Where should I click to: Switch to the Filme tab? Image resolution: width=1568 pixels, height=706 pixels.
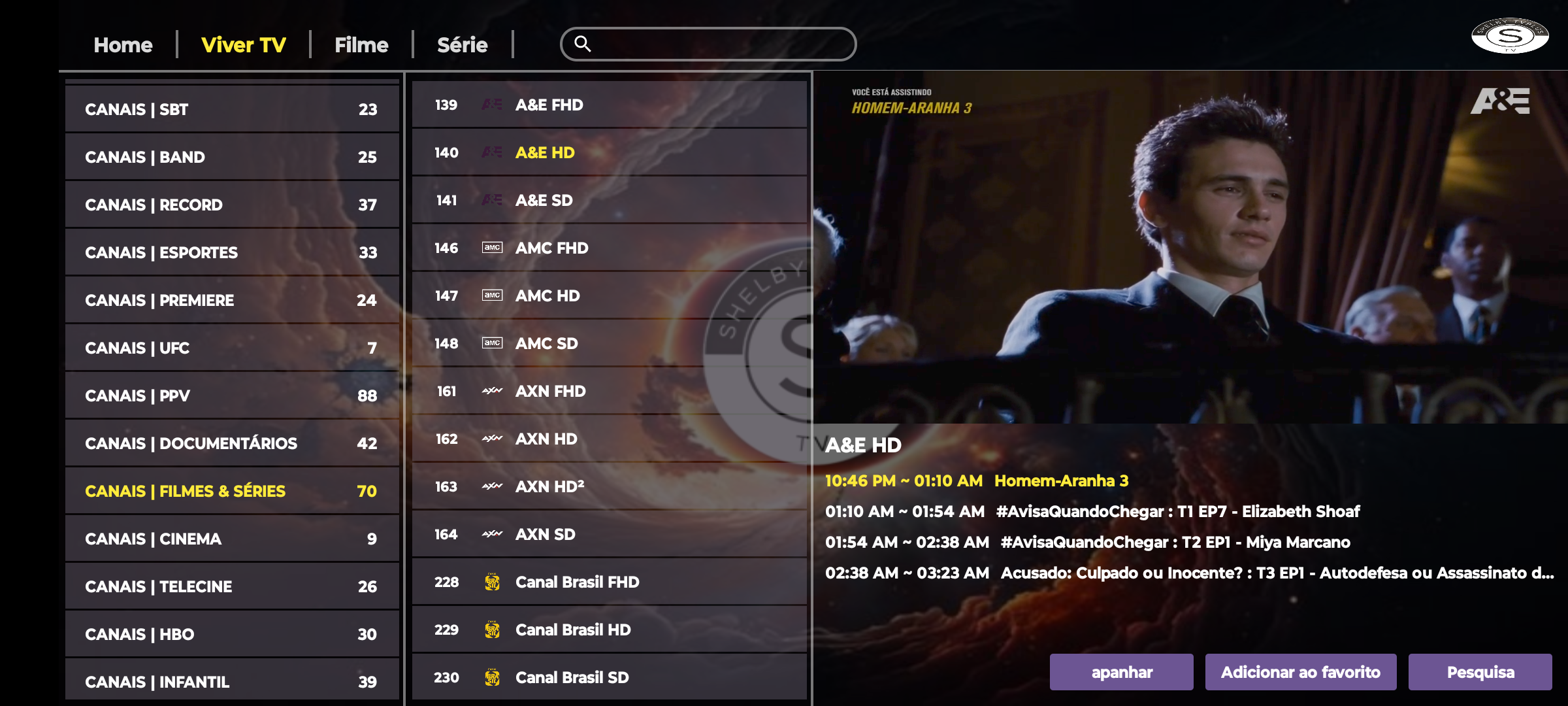[x=361, y=44]
